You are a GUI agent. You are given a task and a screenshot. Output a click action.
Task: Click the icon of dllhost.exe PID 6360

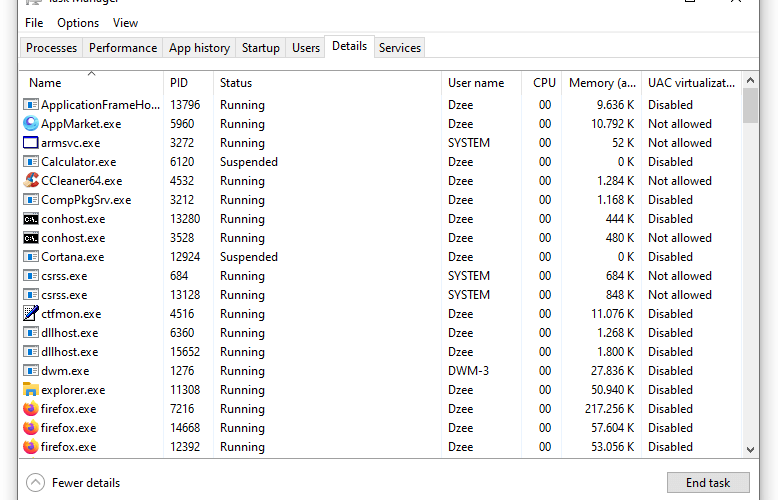click(x=31, y=333)
